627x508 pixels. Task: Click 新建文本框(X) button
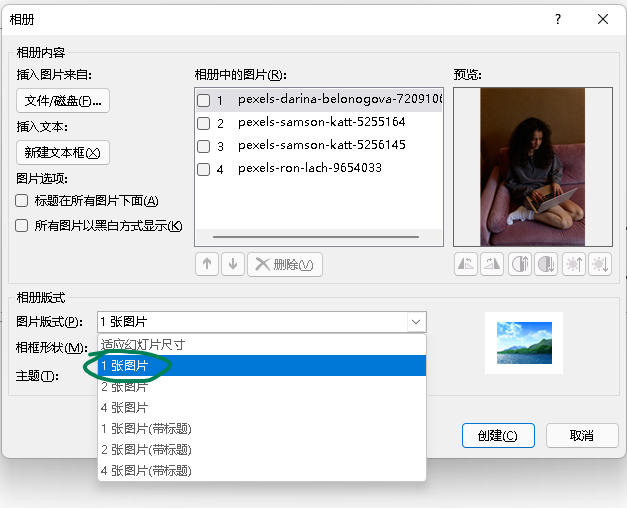63,152
